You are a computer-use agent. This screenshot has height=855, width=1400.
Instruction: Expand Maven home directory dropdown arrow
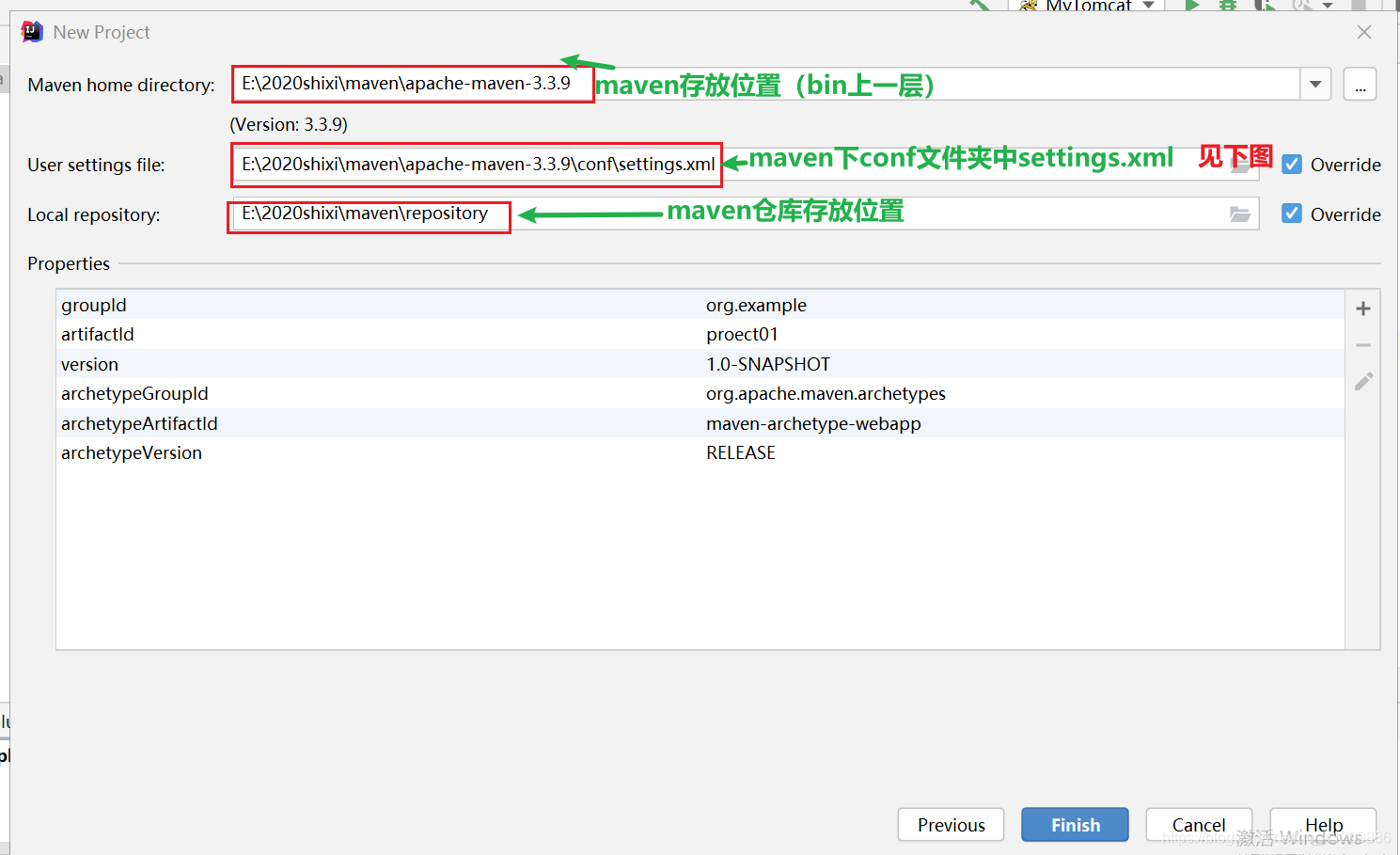pos(1315,85)
